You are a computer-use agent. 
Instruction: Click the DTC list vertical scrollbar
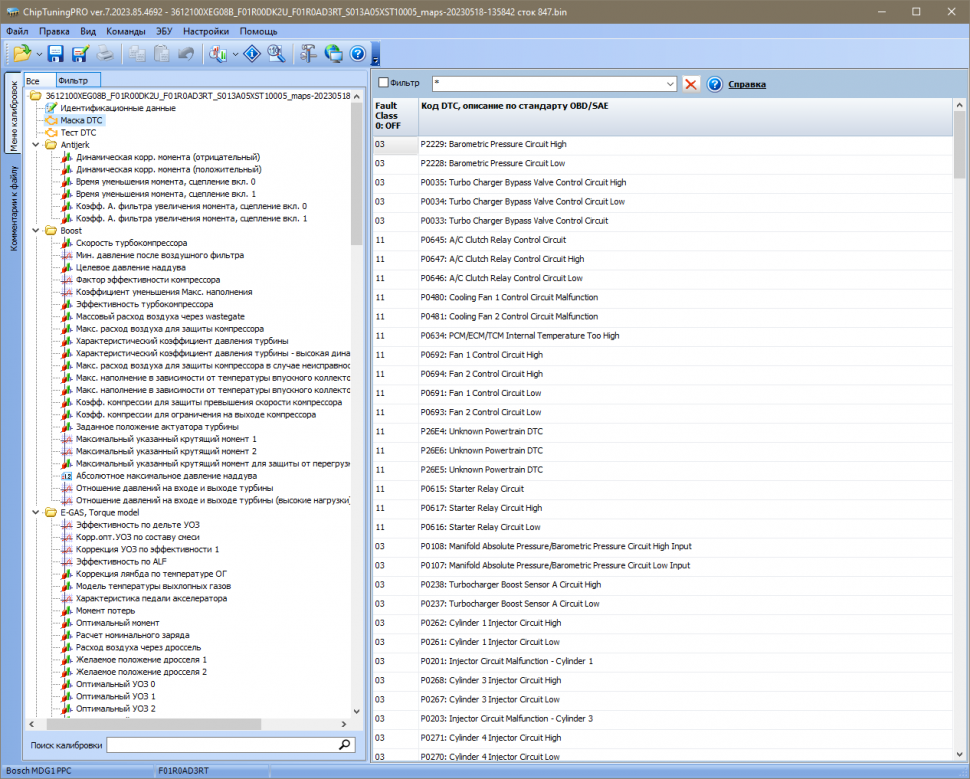[x=959, y=400]
